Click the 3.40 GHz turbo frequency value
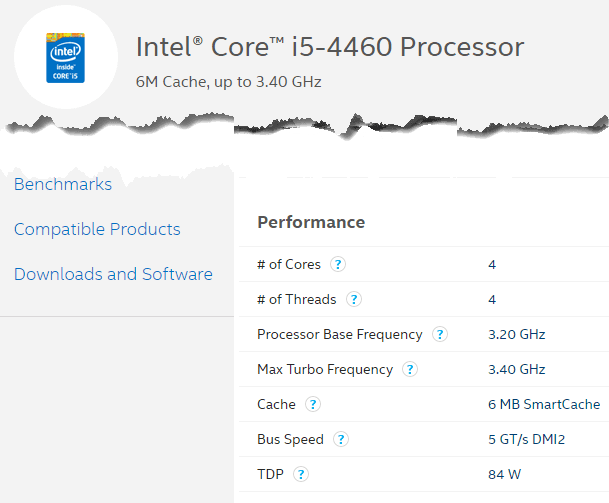This screenshot has width=609, height=503. click(516, 370)
